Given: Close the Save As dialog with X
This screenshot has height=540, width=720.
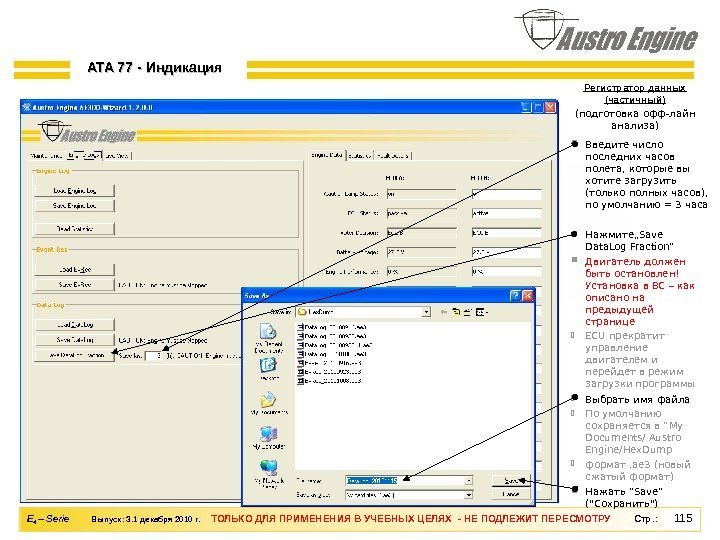Looking at the screenshot, I should (x=528, y=296).
